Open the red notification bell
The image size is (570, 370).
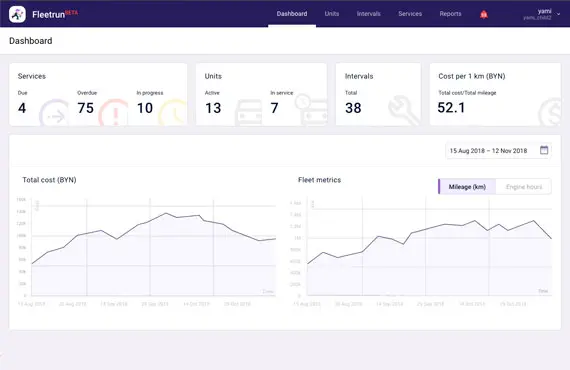pos(484,15)
